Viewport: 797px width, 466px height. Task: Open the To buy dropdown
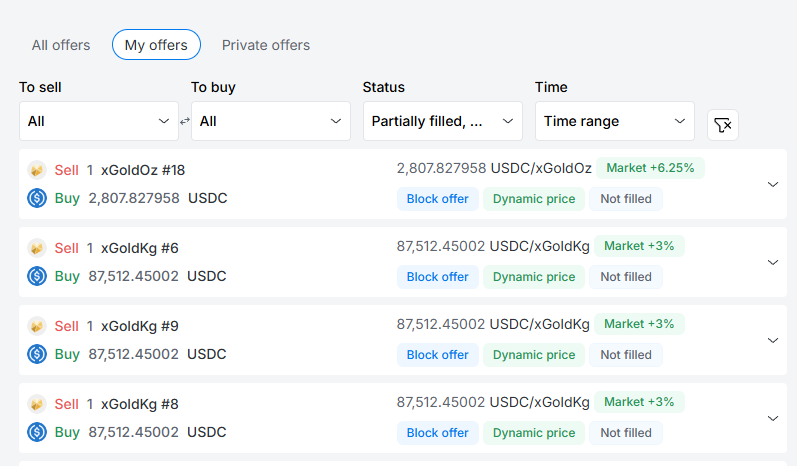pyautogui.click(x=270, y=121)
